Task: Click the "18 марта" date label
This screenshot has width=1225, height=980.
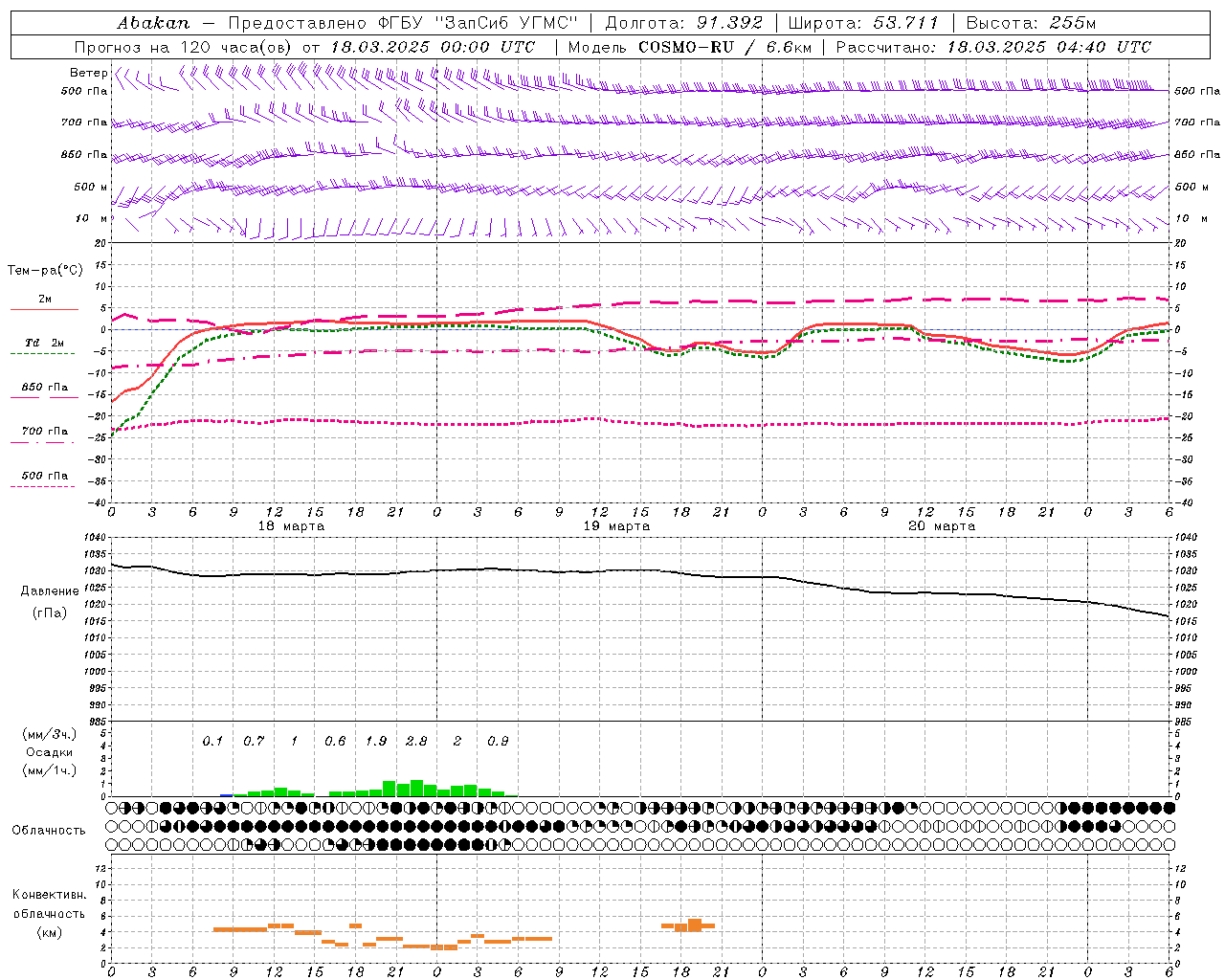Action: 292,526
